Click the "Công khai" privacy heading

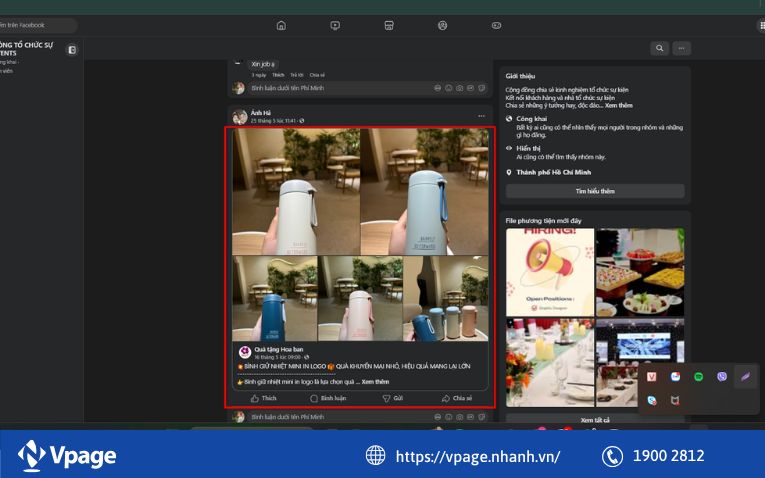tap(531, 119)
